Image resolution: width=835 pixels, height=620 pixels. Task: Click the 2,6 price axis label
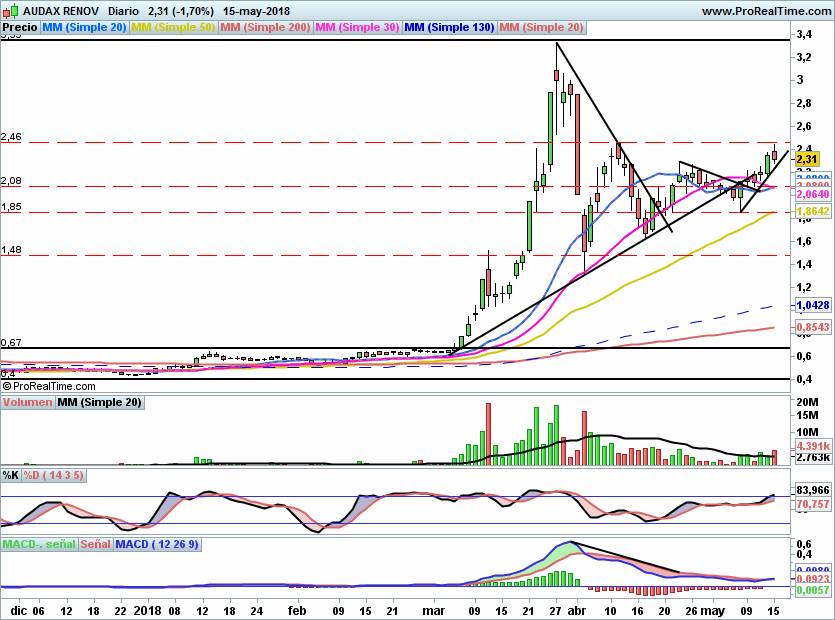tap(804, 126)
